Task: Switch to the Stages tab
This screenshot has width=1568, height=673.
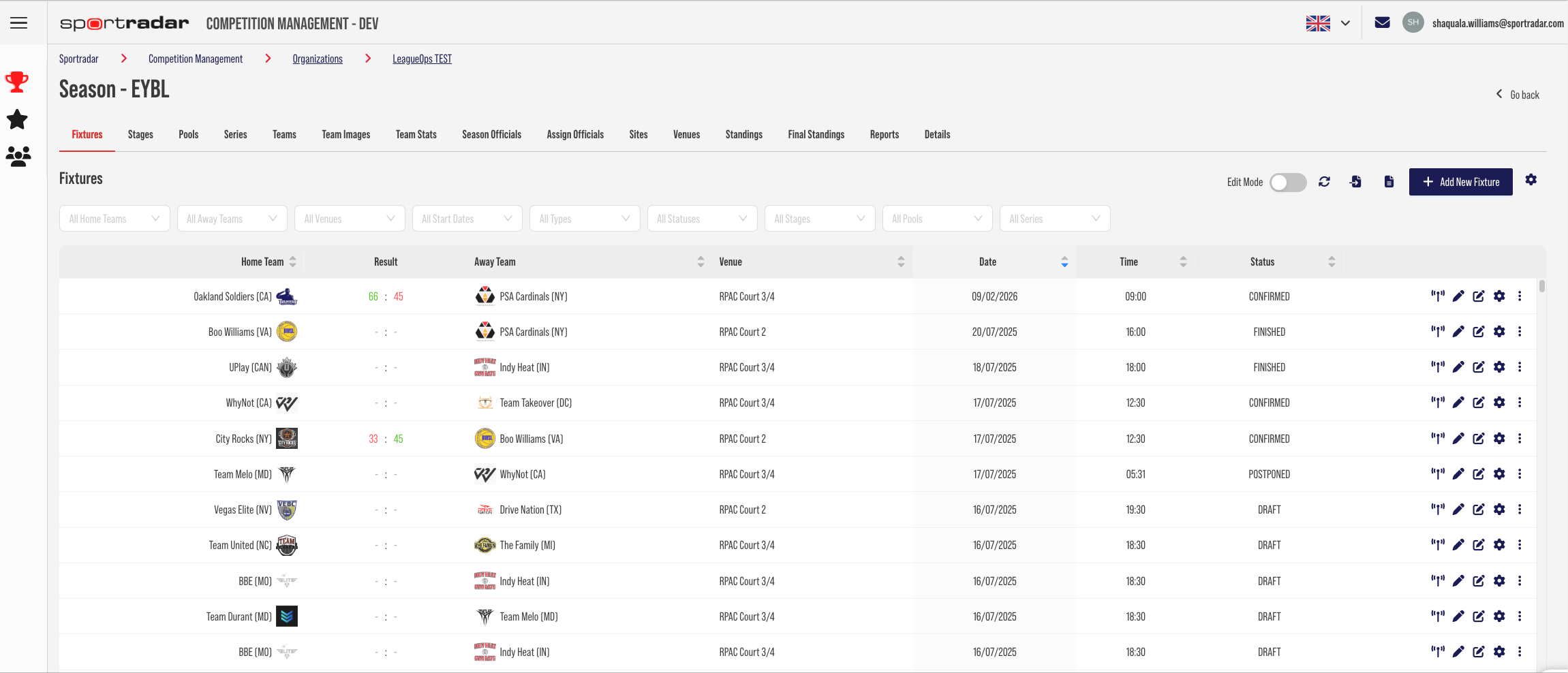Action: pyautogui.click(x=140, y=134)
